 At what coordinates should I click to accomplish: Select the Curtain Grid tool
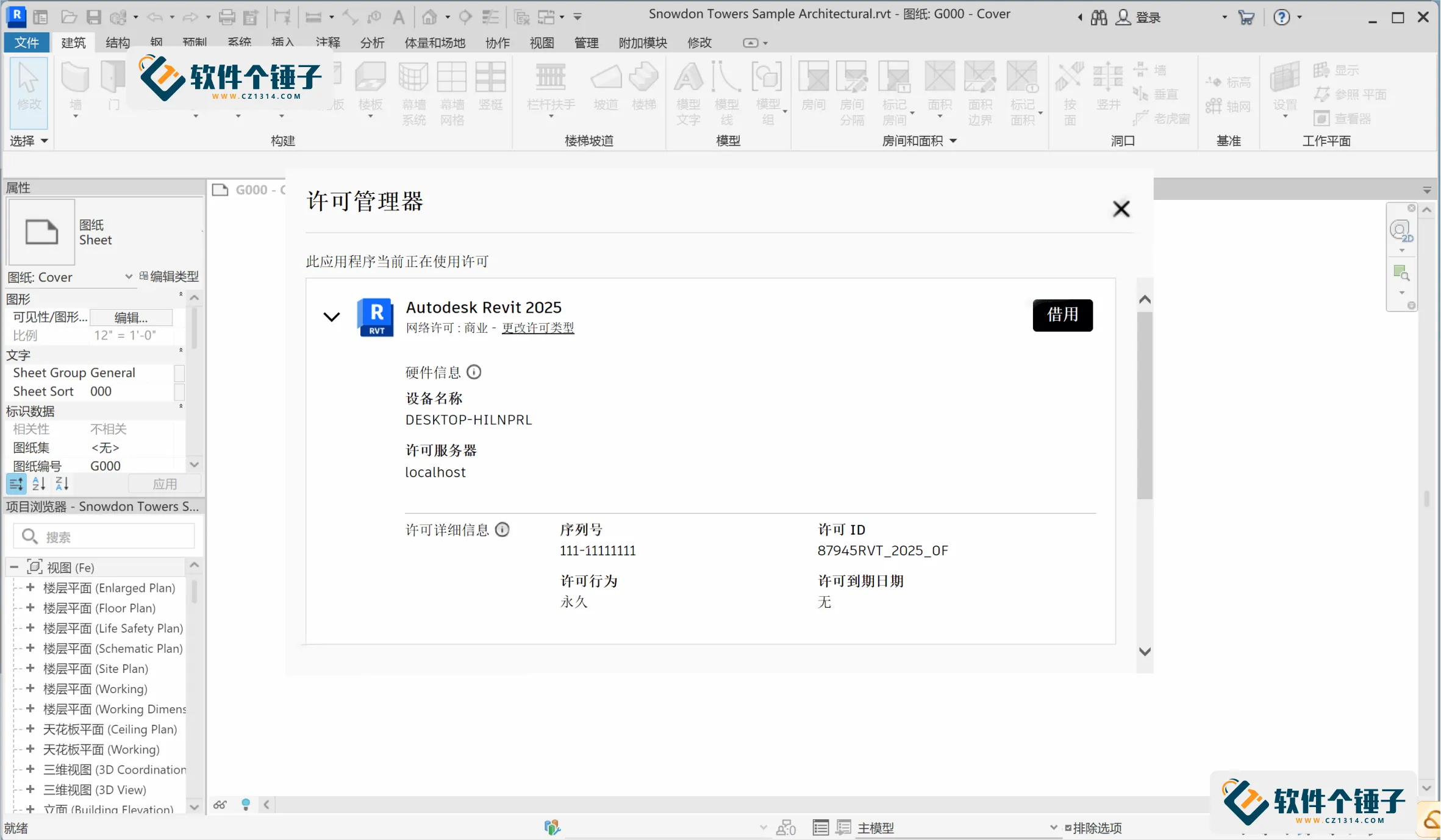point(452,93)
